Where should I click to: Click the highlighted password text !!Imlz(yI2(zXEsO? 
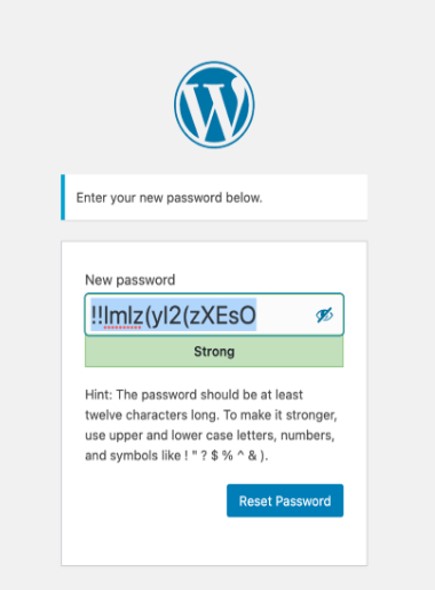click(173, 315)
